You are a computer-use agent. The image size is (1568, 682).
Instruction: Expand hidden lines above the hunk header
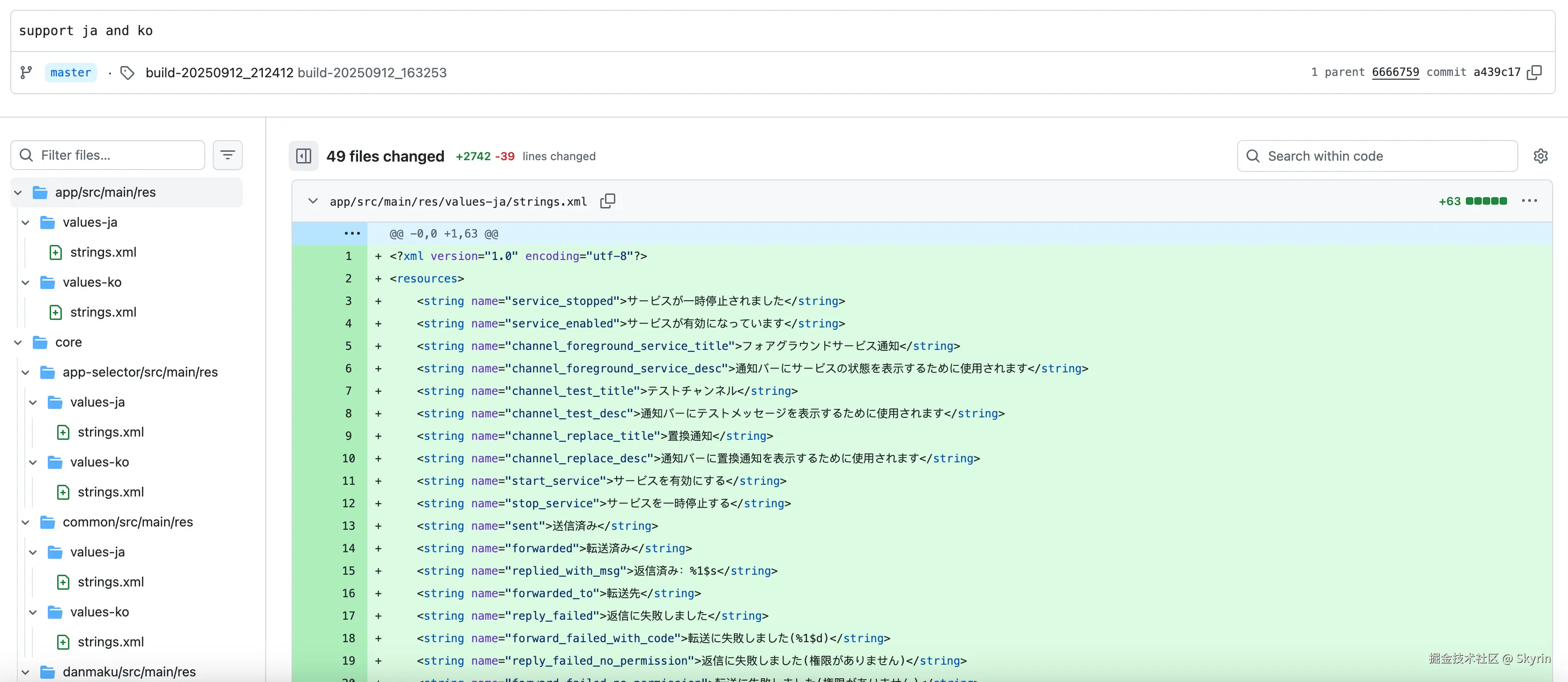click(352, 234)
